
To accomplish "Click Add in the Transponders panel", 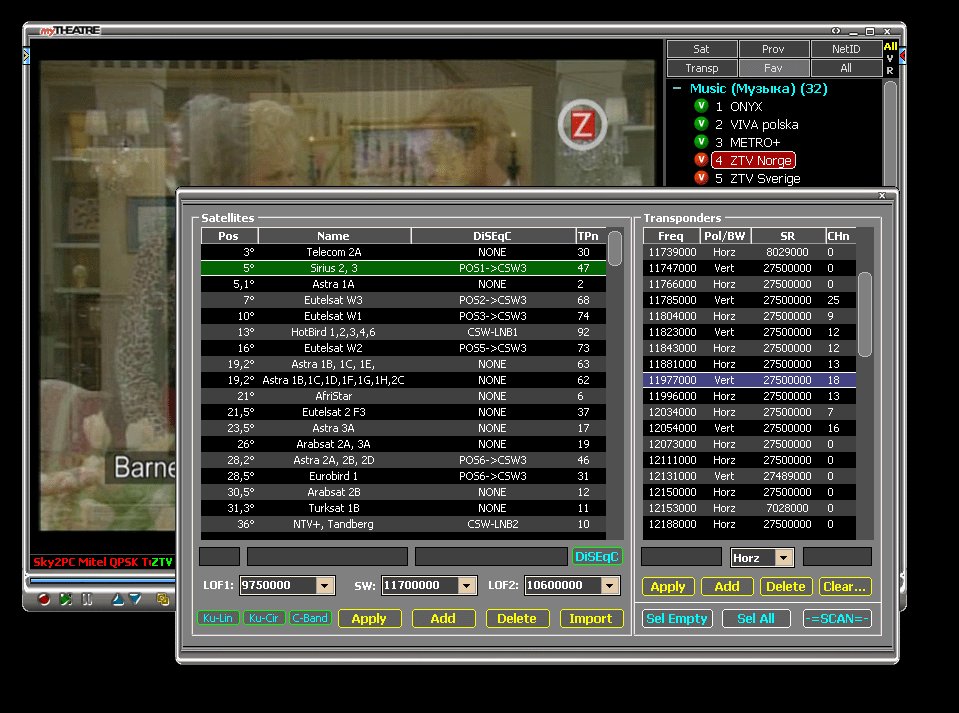I will [x=727, y=586].
